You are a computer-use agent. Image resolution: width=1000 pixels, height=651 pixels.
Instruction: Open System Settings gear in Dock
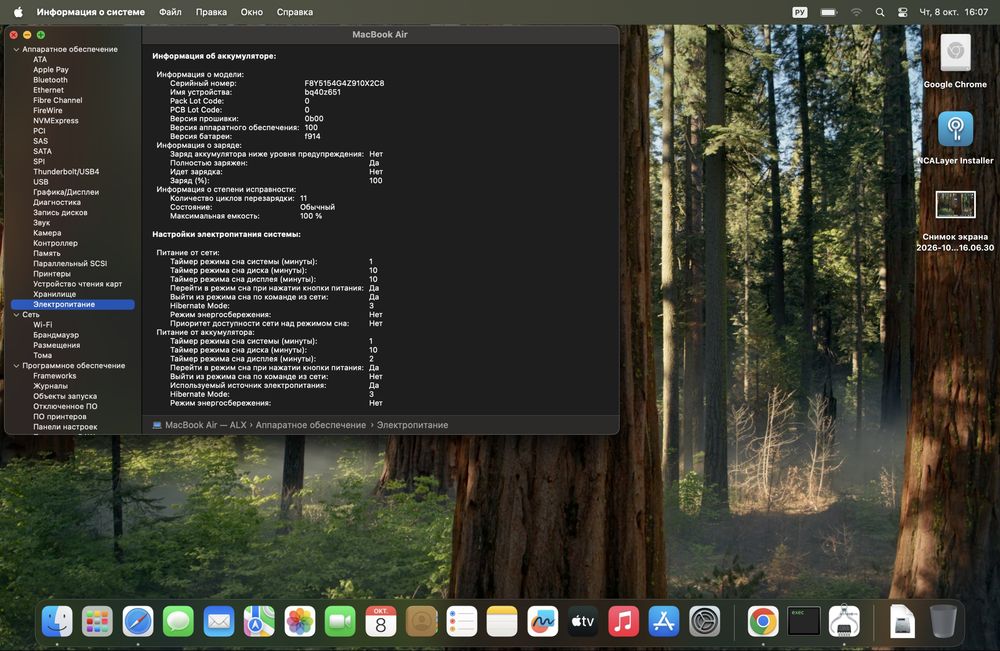704,621
